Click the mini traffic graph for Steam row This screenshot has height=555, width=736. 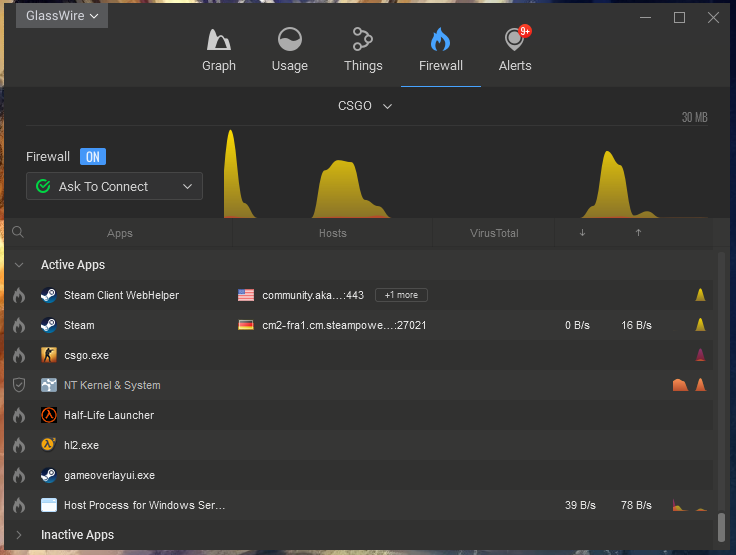click(x=700, y=325)
